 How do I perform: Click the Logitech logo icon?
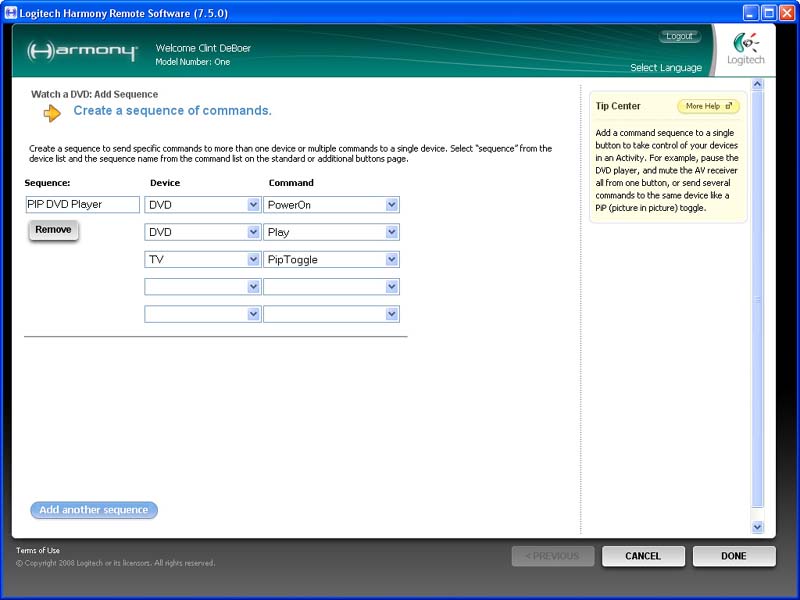pyautogui.click(x=746, y=45)
